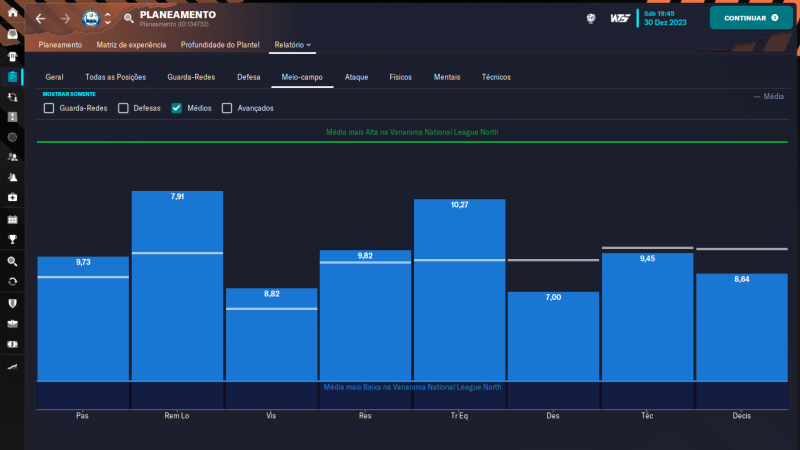Screen dimensions: 800x450
Task: Click the magnifier search icon beside Planeamento
Action: (128, 18)
